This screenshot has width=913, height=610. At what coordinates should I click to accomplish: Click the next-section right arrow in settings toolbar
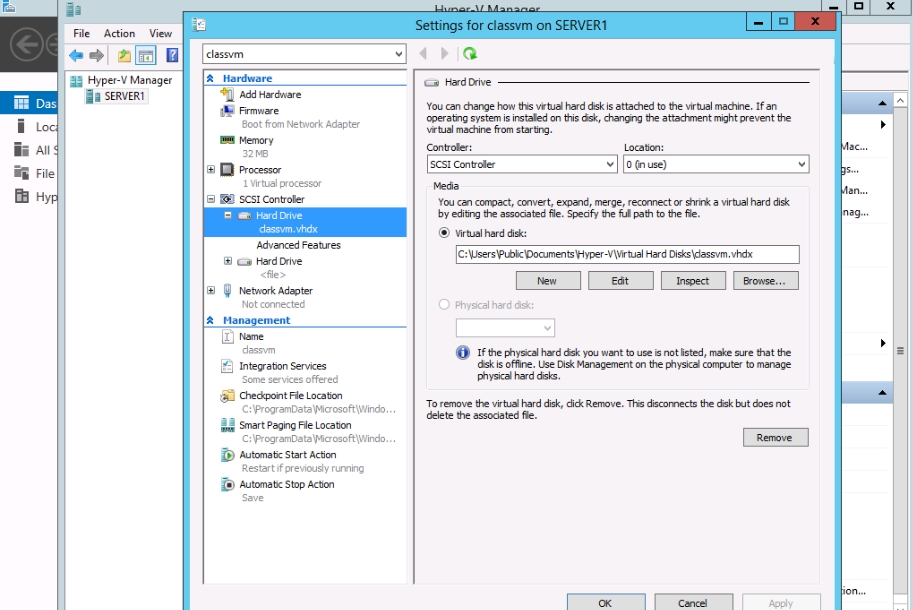click(x=444, y=54)
